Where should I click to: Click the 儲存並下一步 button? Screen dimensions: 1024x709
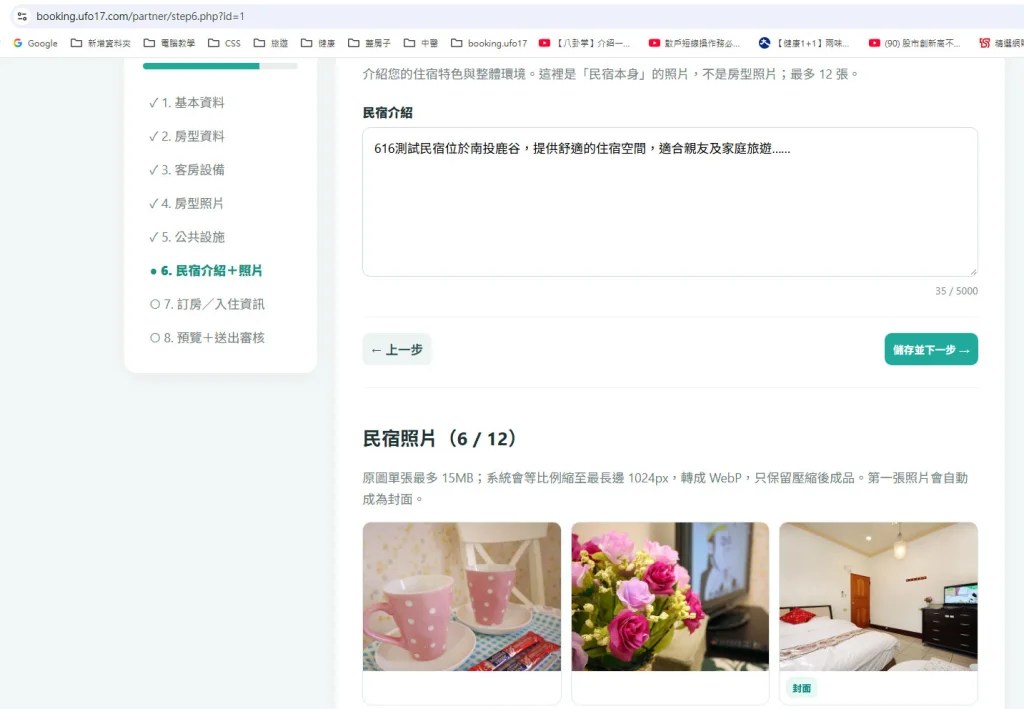(931, 349)
